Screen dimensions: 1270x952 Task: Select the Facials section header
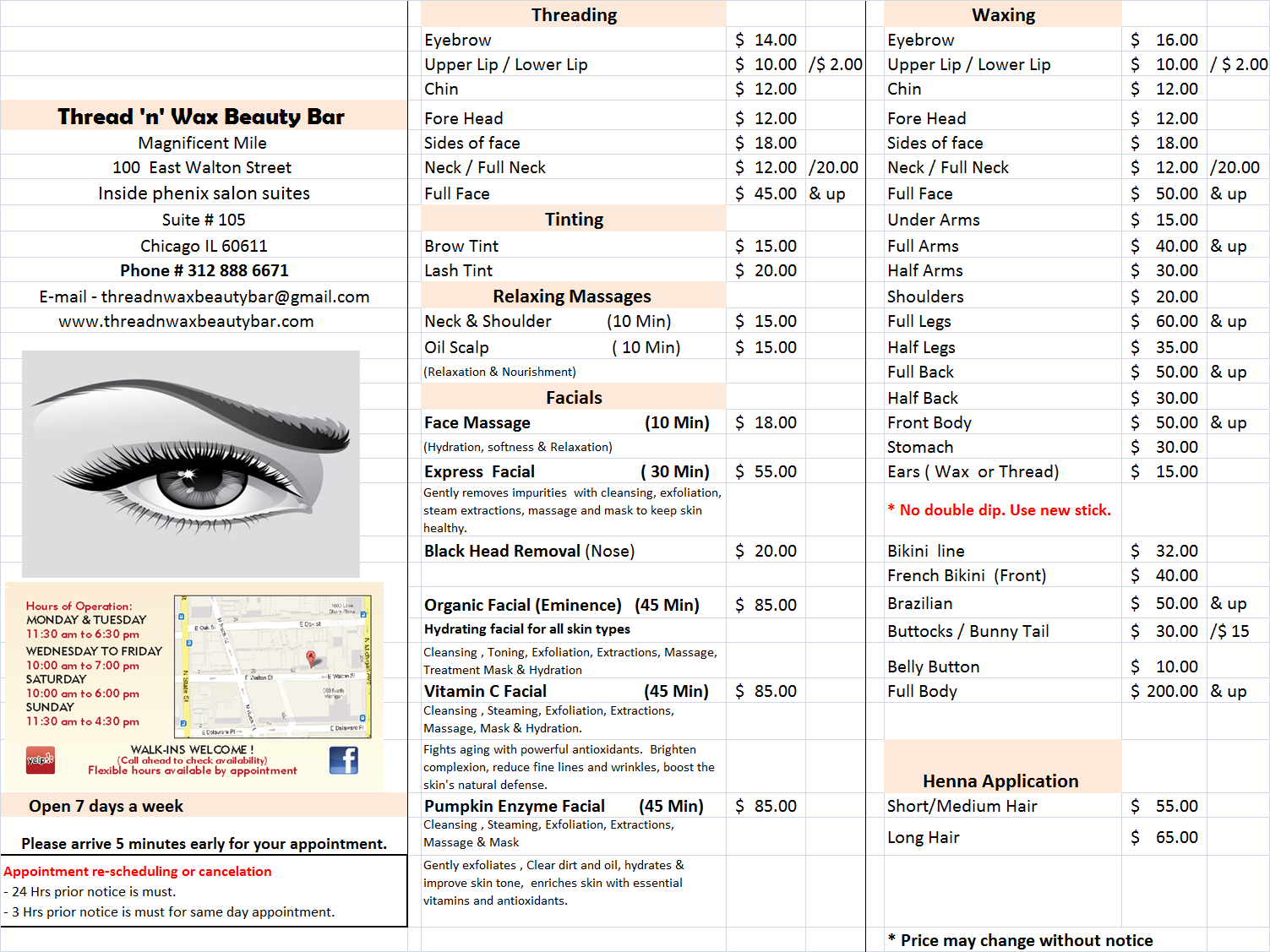pyautogui.click(x=574, y=397)
